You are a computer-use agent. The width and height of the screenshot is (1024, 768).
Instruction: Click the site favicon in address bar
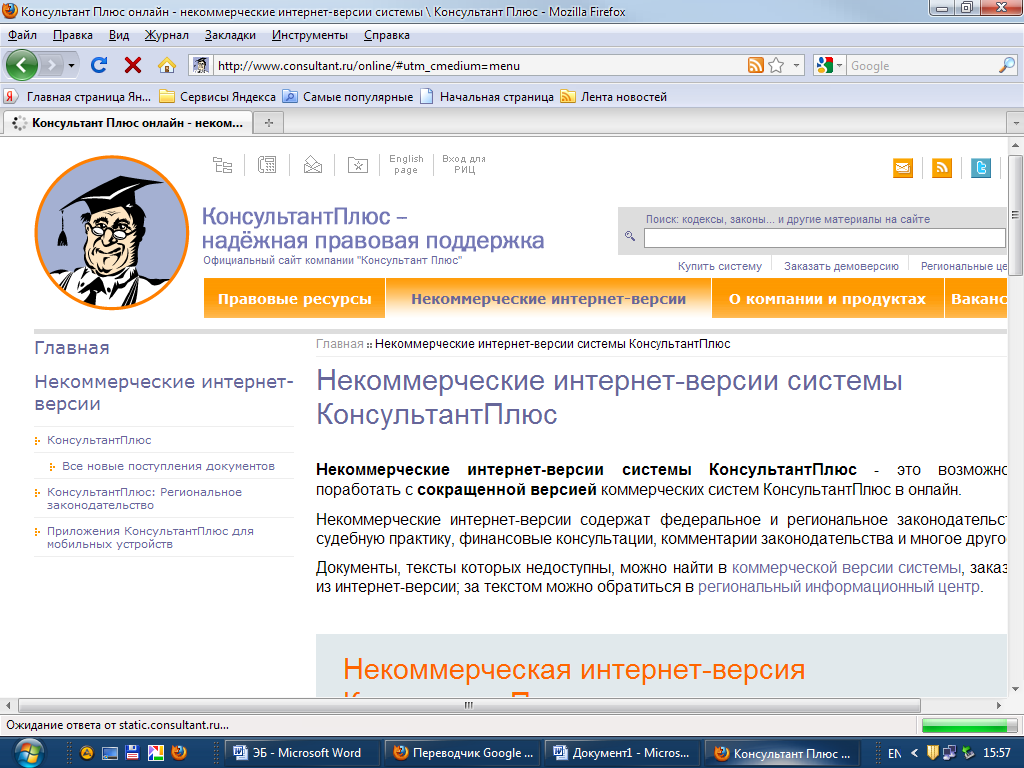[x=201, y=65]
